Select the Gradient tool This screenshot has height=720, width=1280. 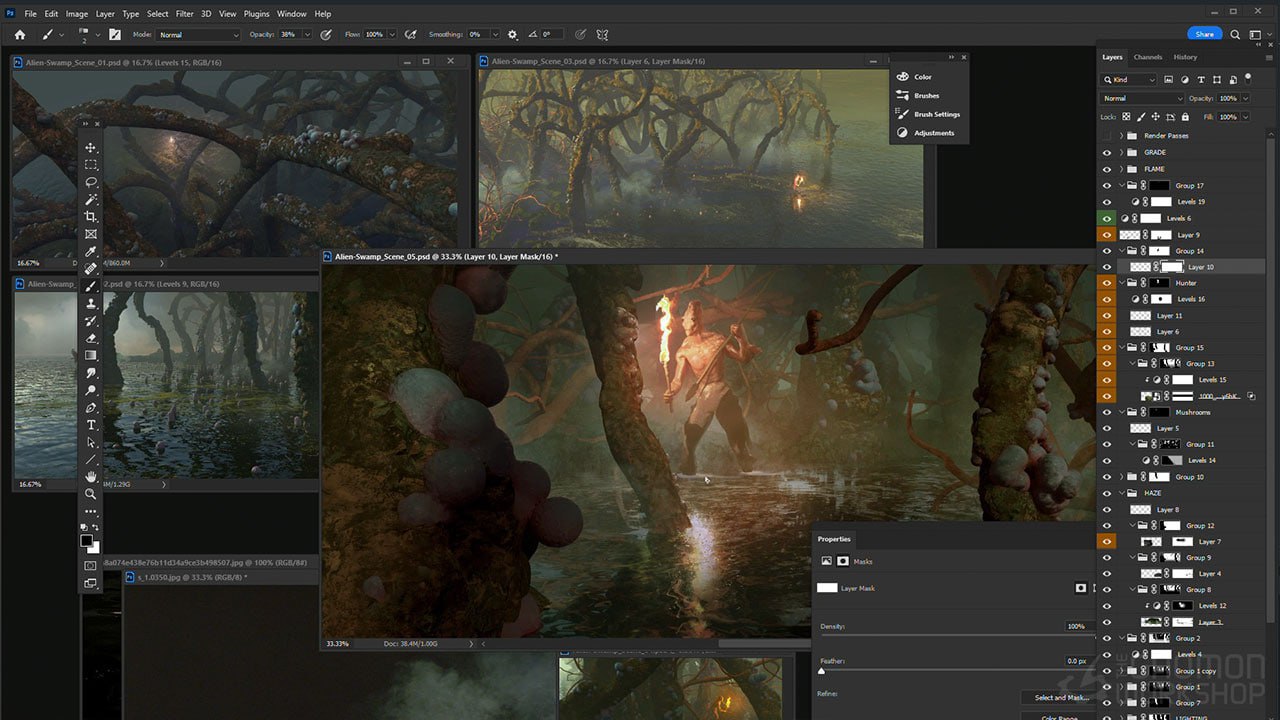[x=91, y=355]
